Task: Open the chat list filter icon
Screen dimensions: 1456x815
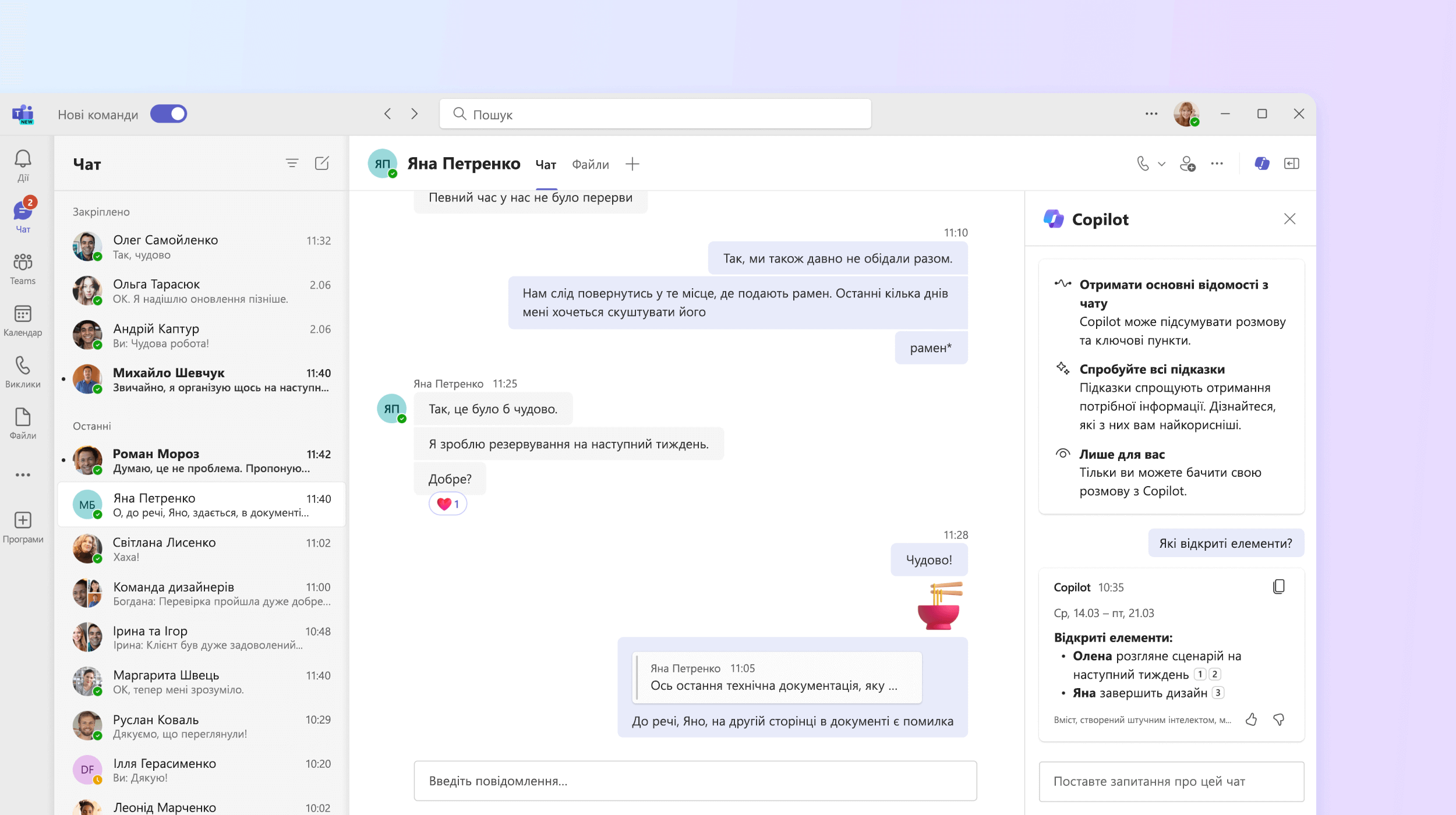Action: tap(292, 164)
